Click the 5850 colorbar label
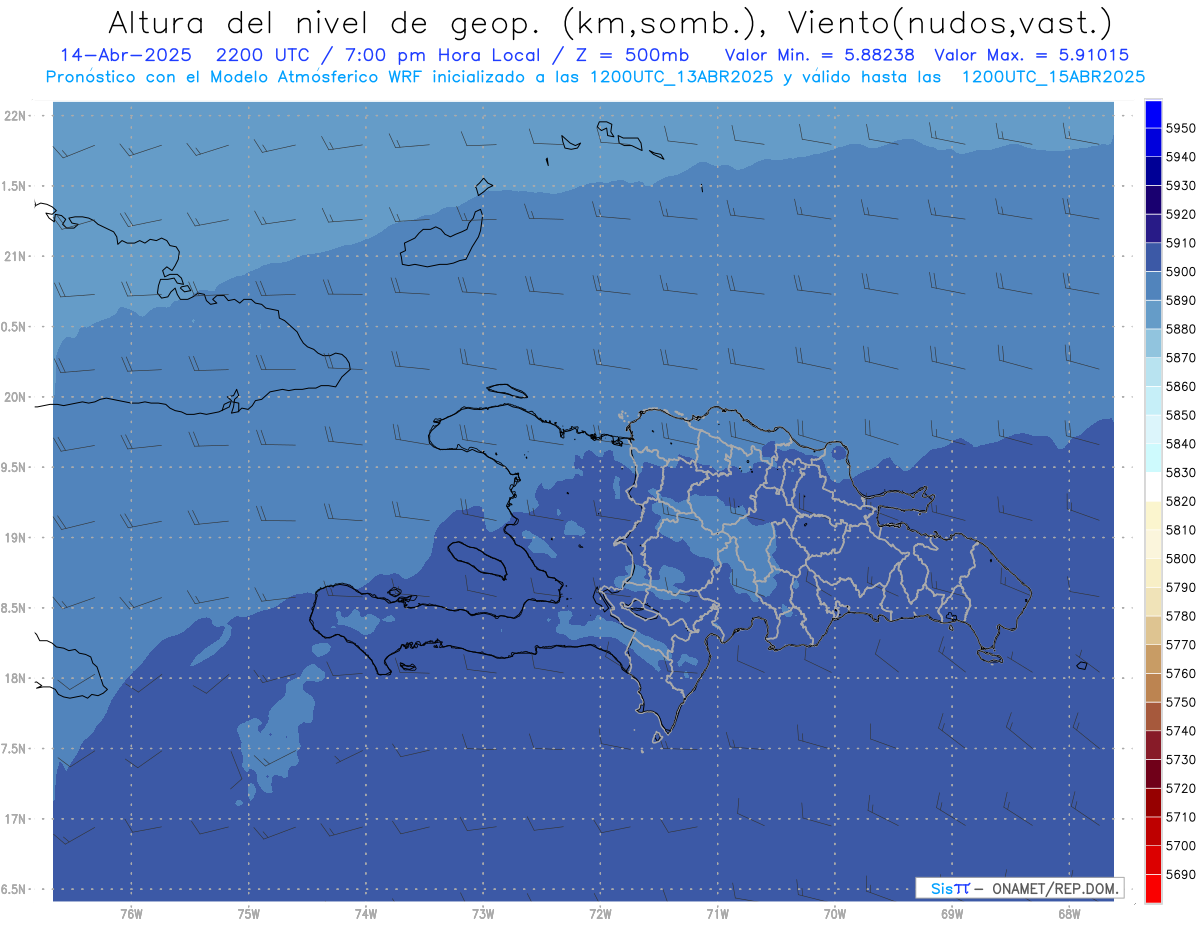 [1181, 415]
